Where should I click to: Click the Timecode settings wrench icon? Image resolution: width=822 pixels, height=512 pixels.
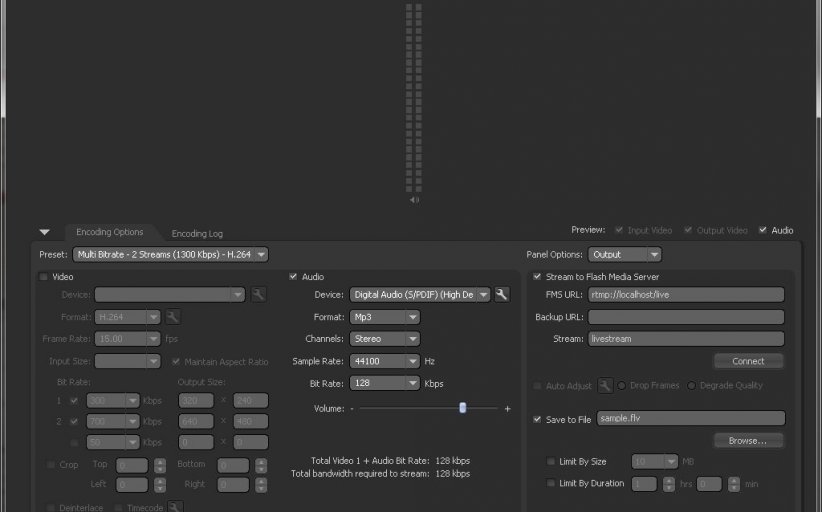point(174,507)
